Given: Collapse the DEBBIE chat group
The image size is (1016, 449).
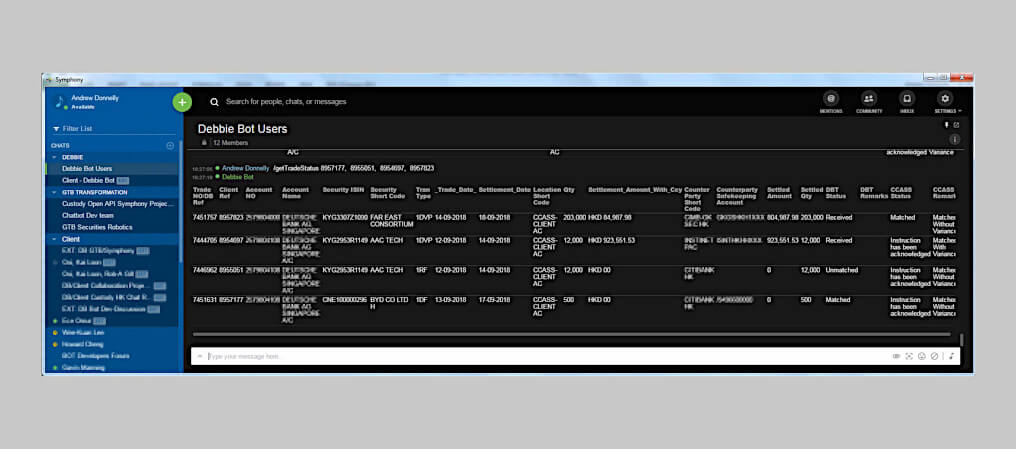Looking at the screenshot, I should [x=55, y=157].
